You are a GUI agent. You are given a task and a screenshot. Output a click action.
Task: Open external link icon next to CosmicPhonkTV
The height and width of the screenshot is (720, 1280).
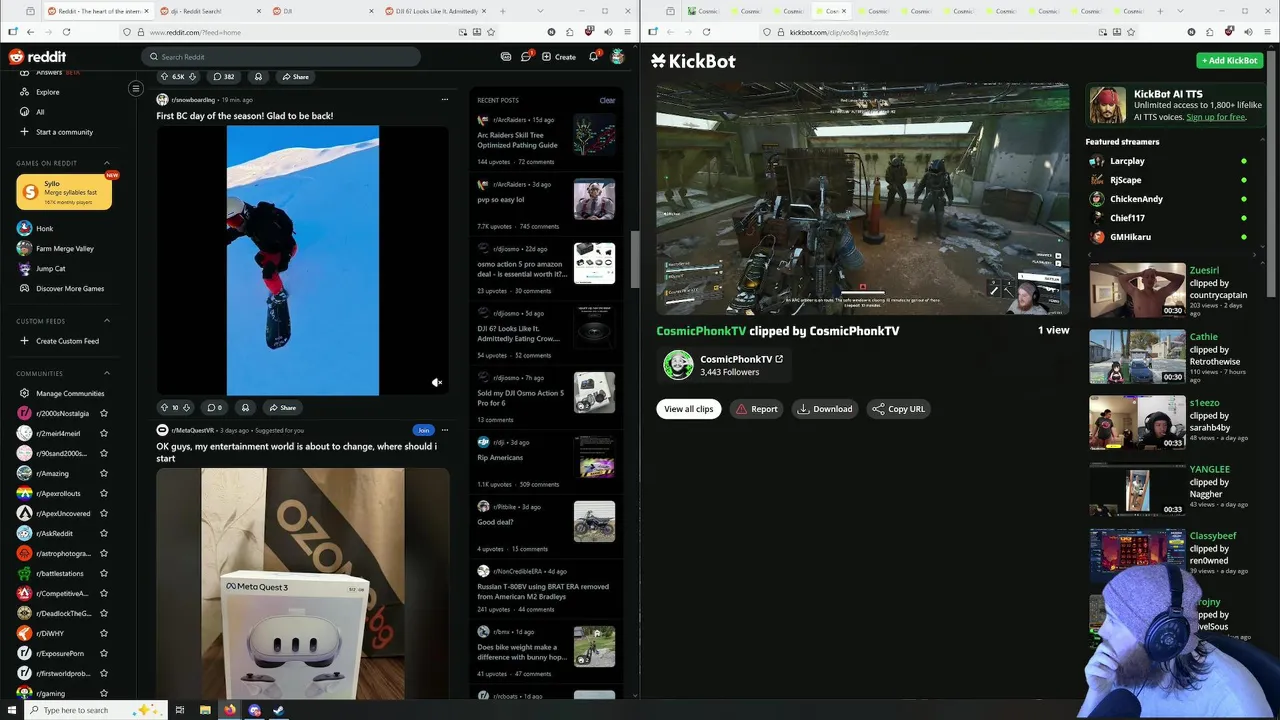coord(779,359)
